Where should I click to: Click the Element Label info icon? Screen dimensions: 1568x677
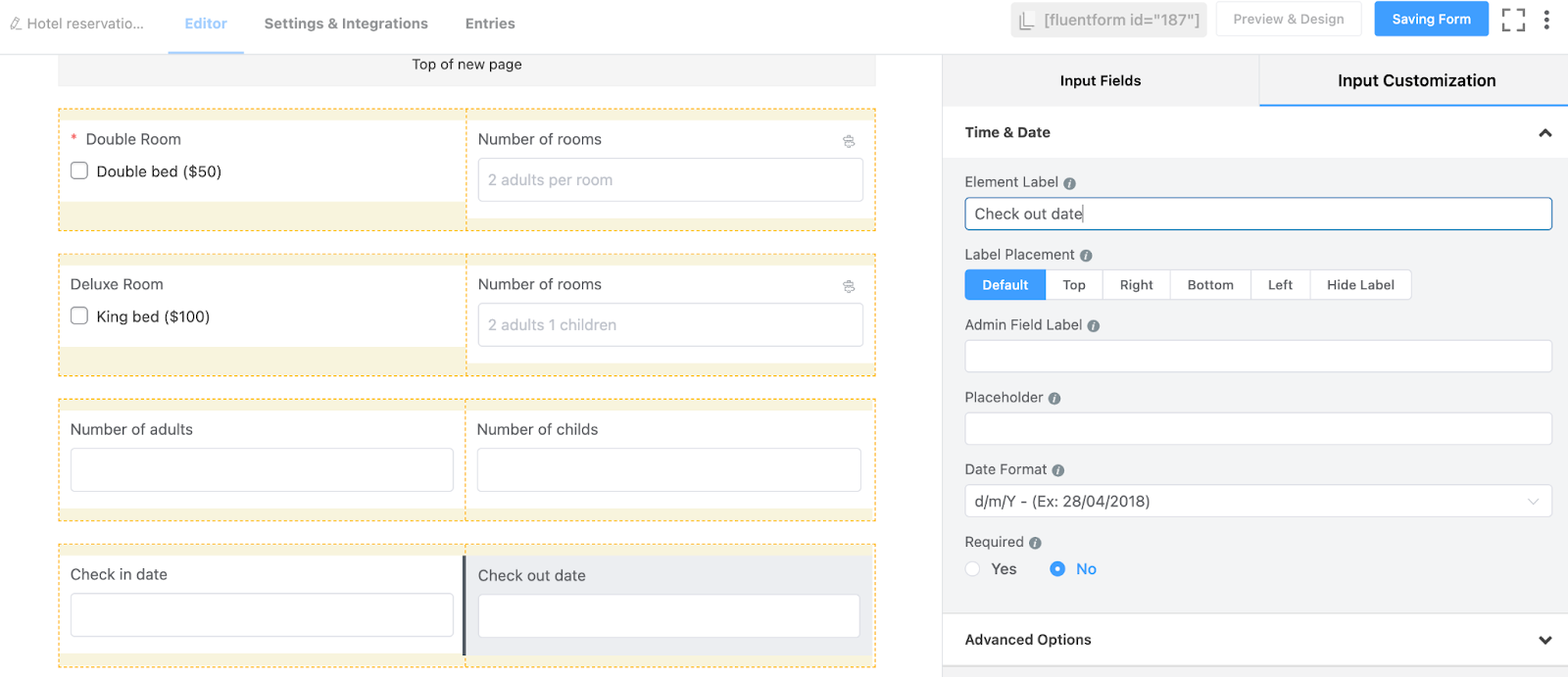tap(1069, 183)
